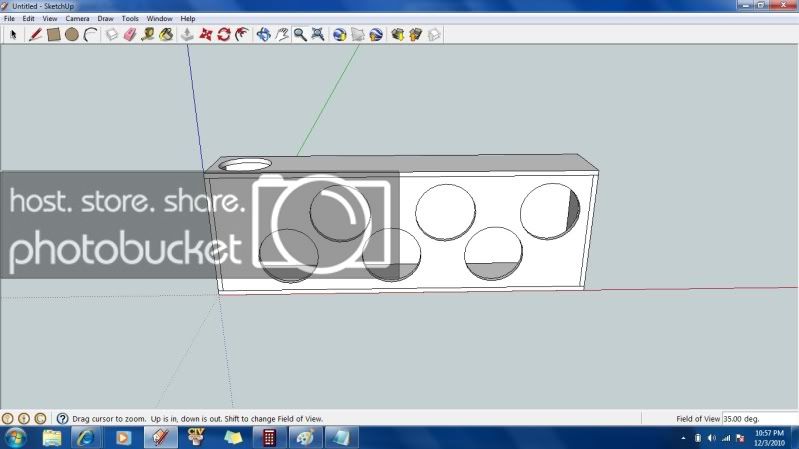Image resolution: width=799 pixels, height=449 pixels.
Task: Click the oval hole on the box top
Action: click(245, 165)
